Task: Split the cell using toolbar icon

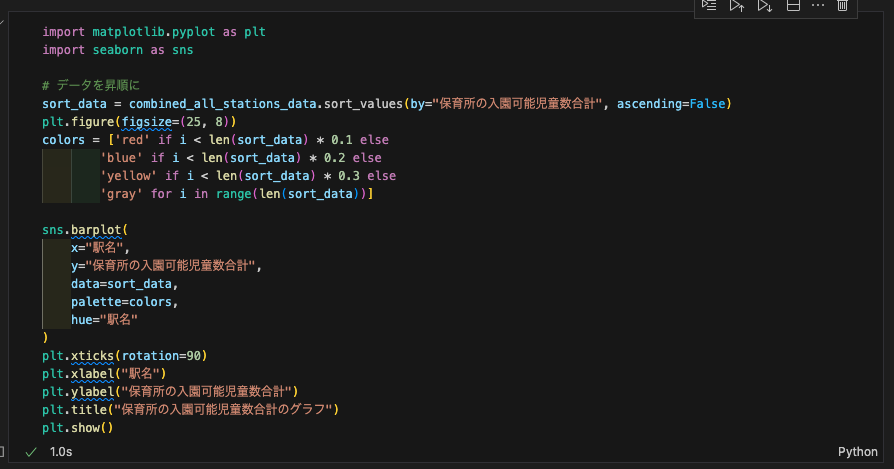Action: click(793, 6)
